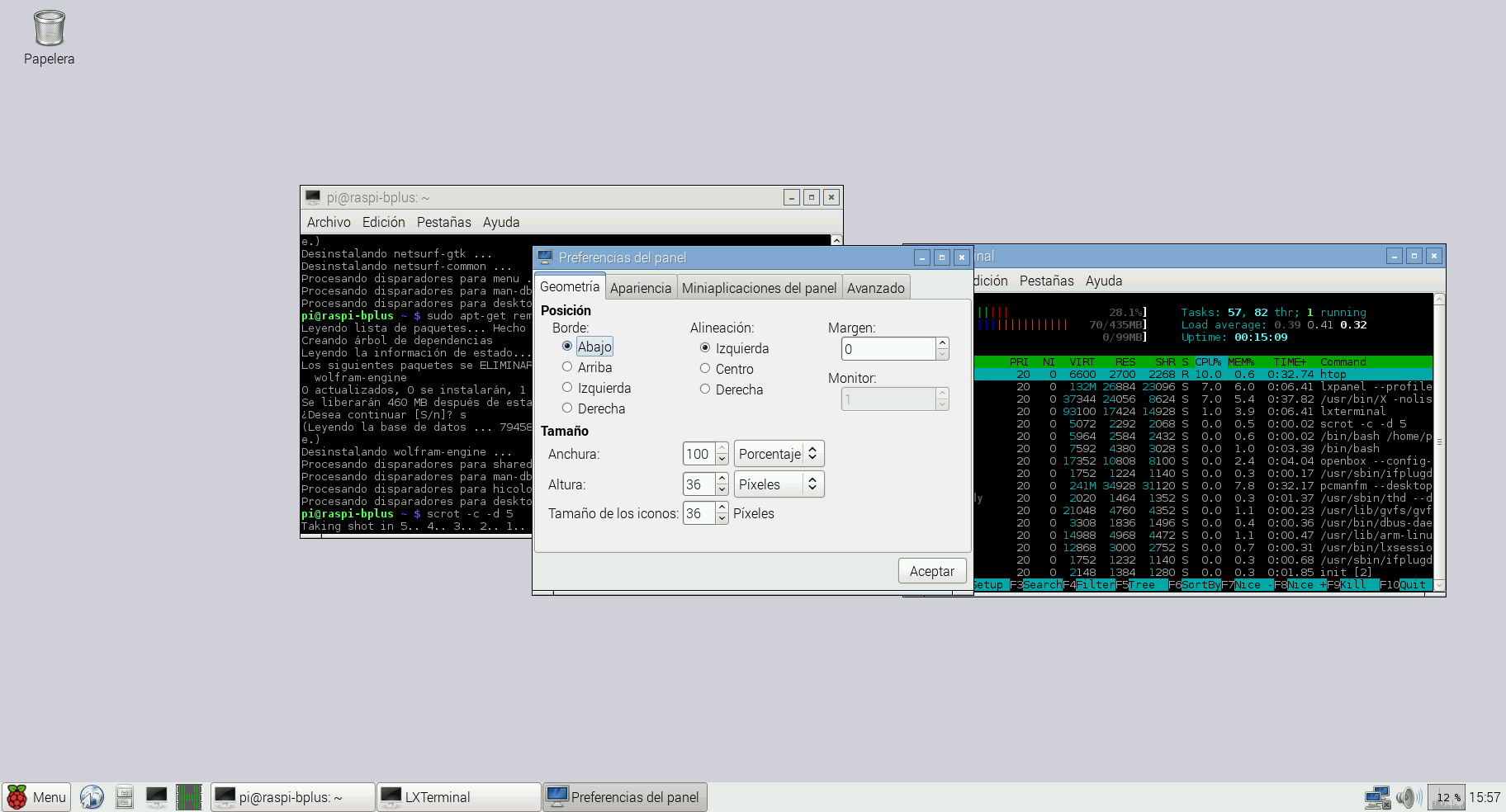Open the Raspberry Pi Menu button
This screenshot has width=1506, height=812.
pyautogui.click(x=37, y=797)
